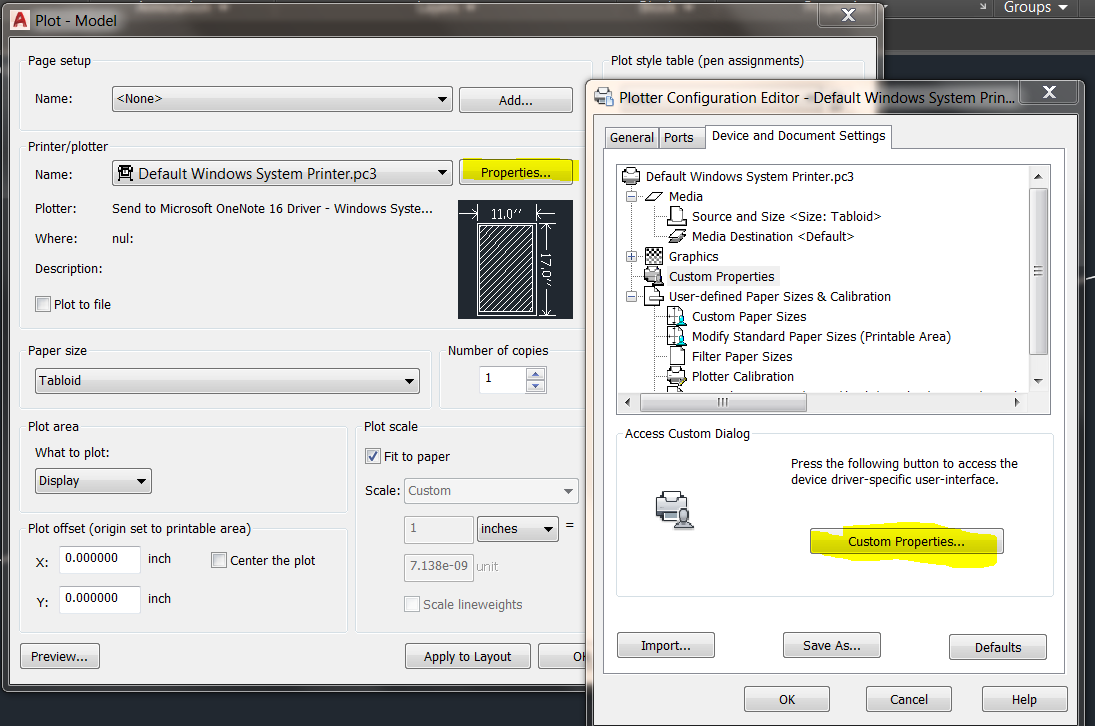Click the tree scroll down arrow

pyautogui.click(x=1038, y=381)
